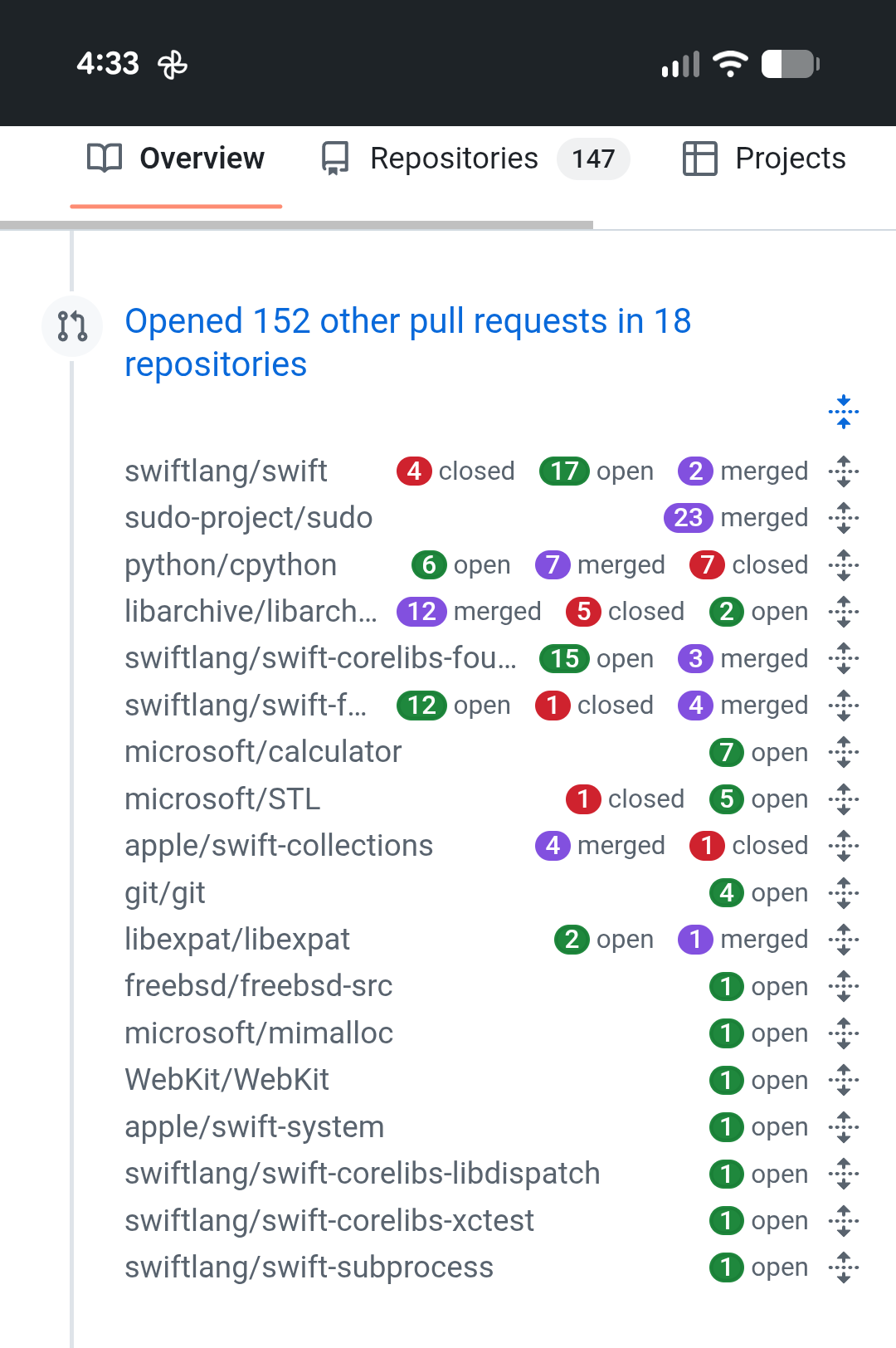Expand the WebKit/WebKit pull request list
The height and width of the screenshot is (1348, 896).
844,1080
